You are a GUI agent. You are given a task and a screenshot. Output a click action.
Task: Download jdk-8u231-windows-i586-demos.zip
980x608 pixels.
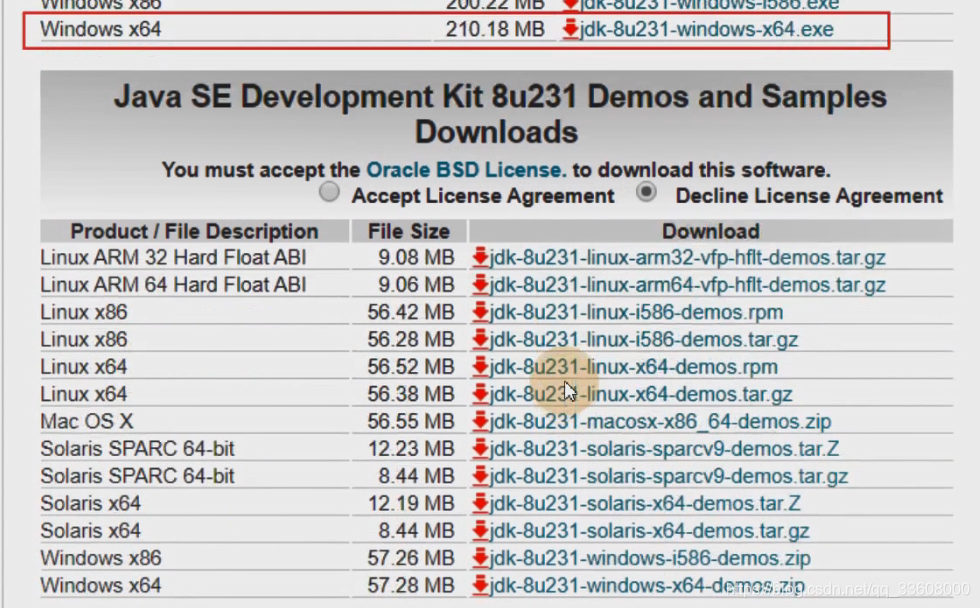(650, 557)
